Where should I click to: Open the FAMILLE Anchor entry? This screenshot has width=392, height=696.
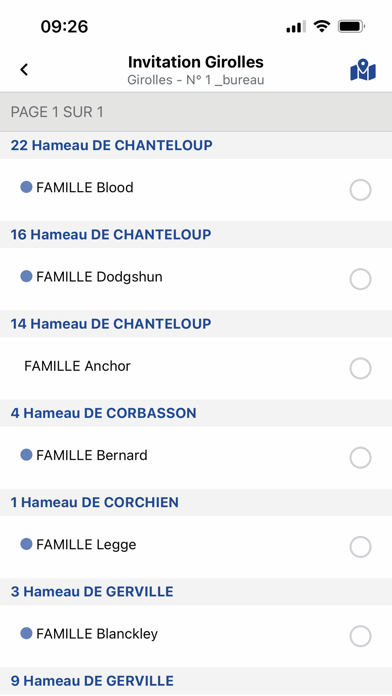196,368
